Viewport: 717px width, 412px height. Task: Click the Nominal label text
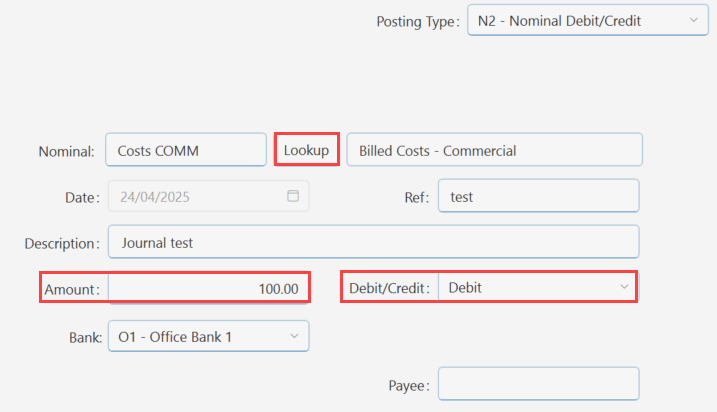(x=66, y=151)
